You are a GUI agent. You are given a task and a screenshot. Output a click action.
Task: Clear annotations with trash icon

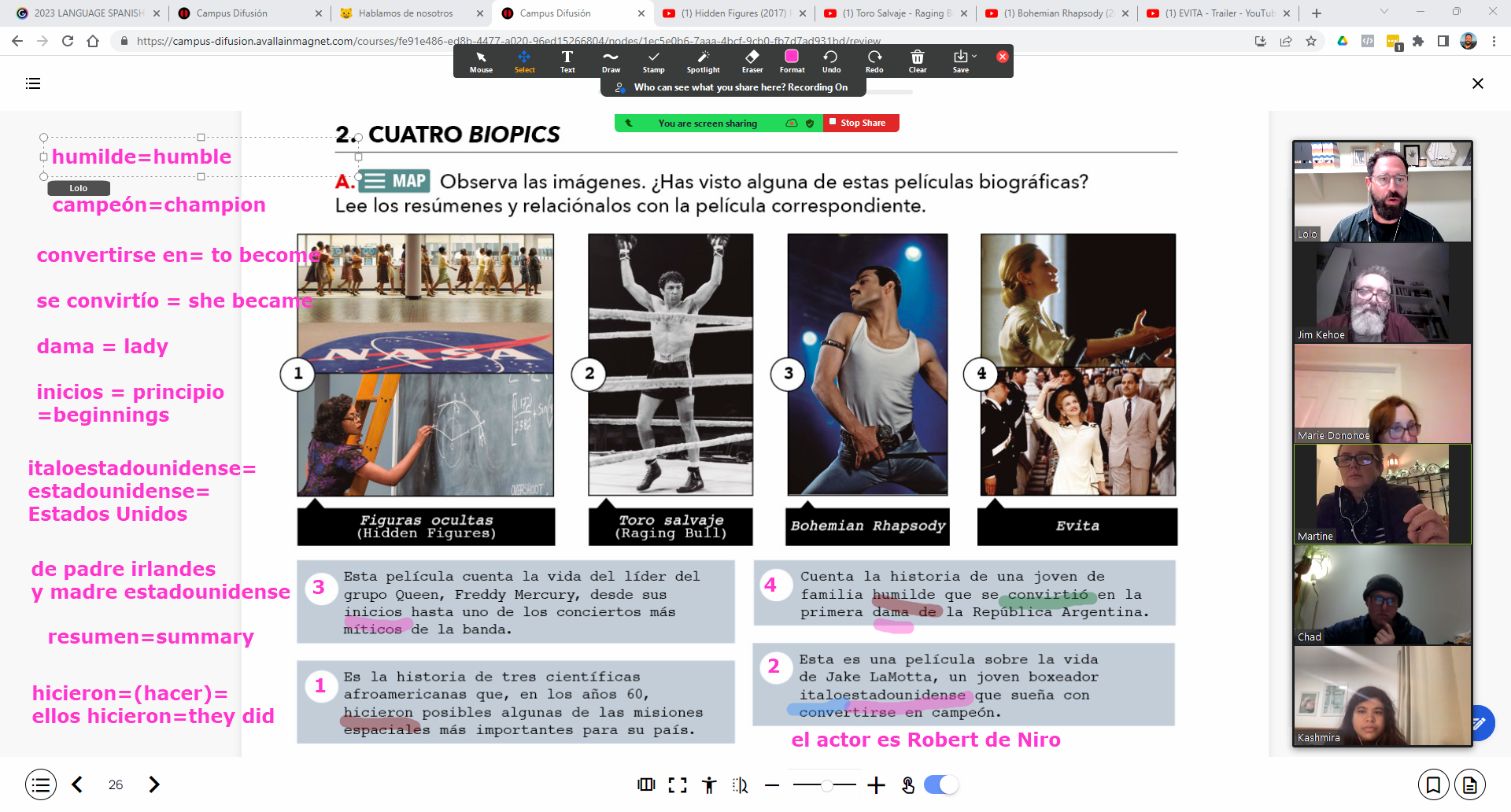click(x=918, y=61)
